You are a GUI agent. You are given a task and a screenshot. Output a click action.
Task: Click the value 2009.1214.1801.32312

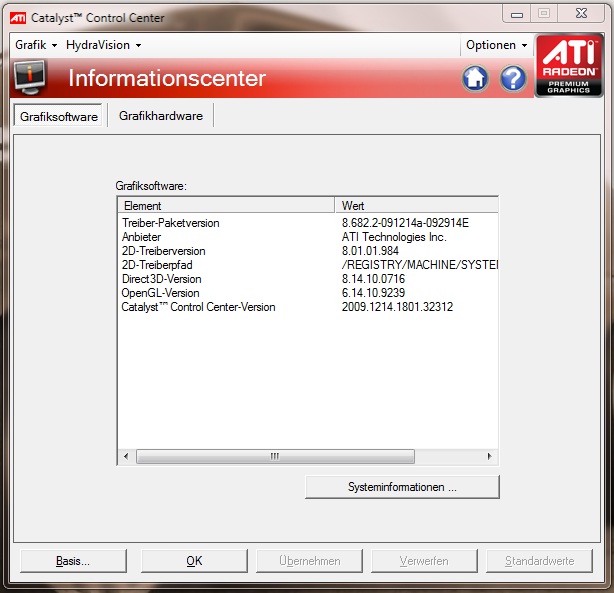click(x=397, y=307)
